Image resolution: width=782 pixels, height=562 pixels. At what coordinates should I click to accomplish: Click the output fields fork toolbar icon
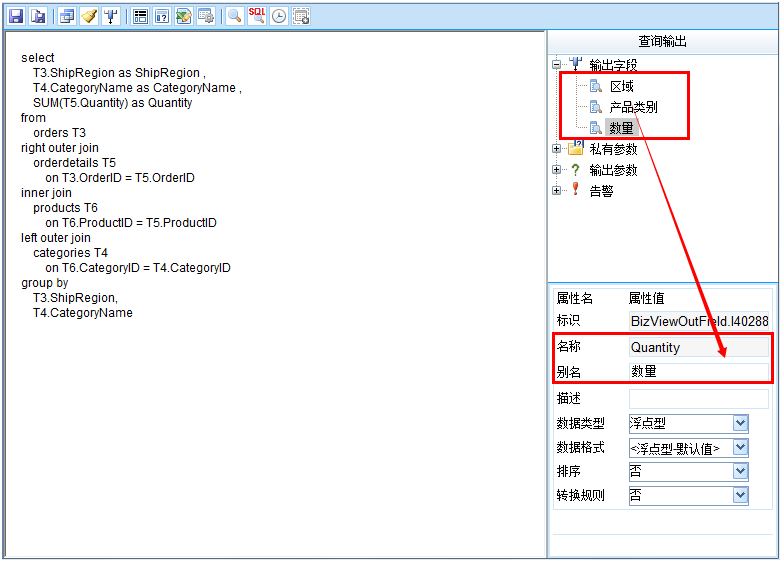[111, 16]
